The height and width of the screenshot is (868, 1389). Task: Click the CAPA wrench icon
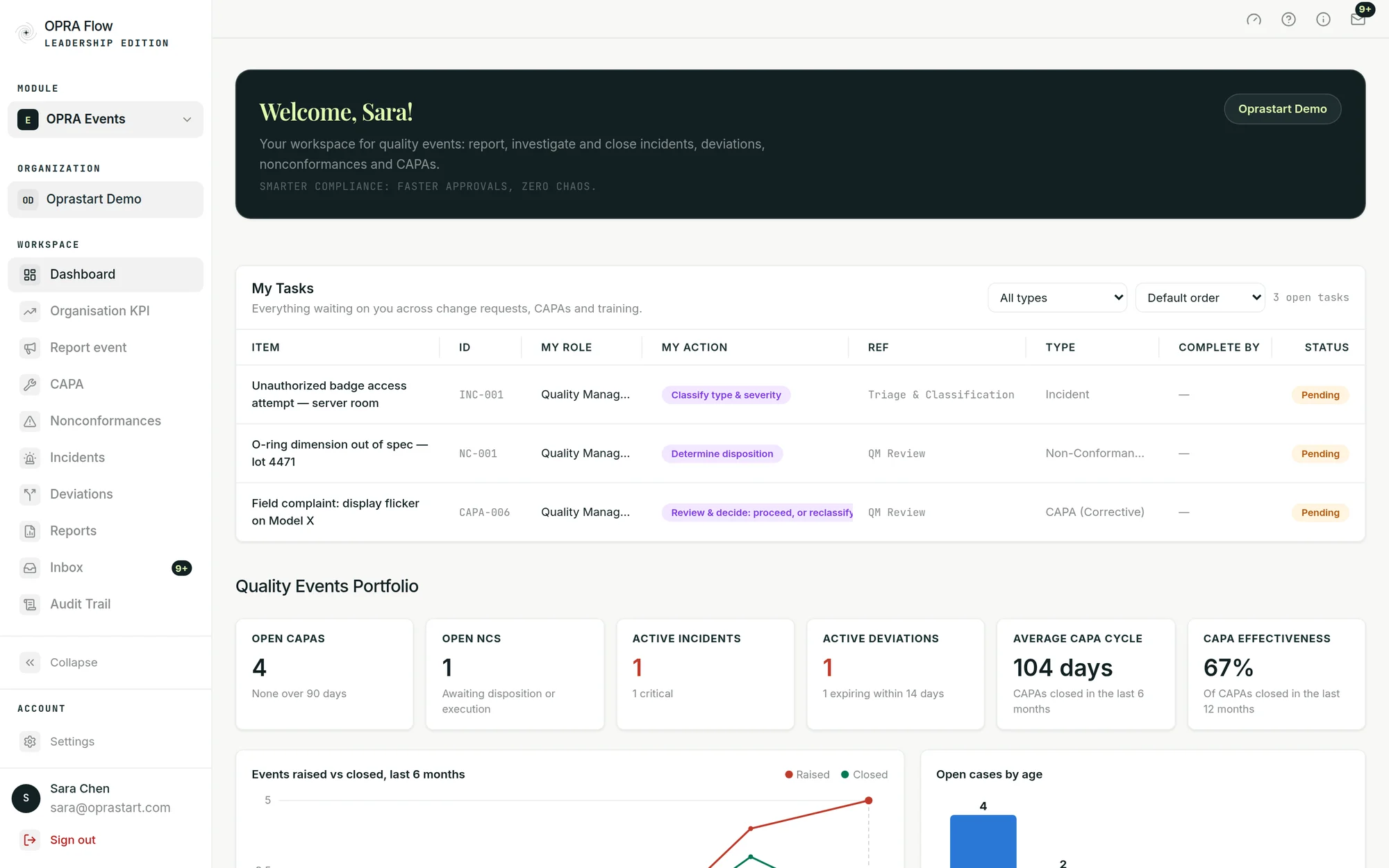click(x=30, y=384)
